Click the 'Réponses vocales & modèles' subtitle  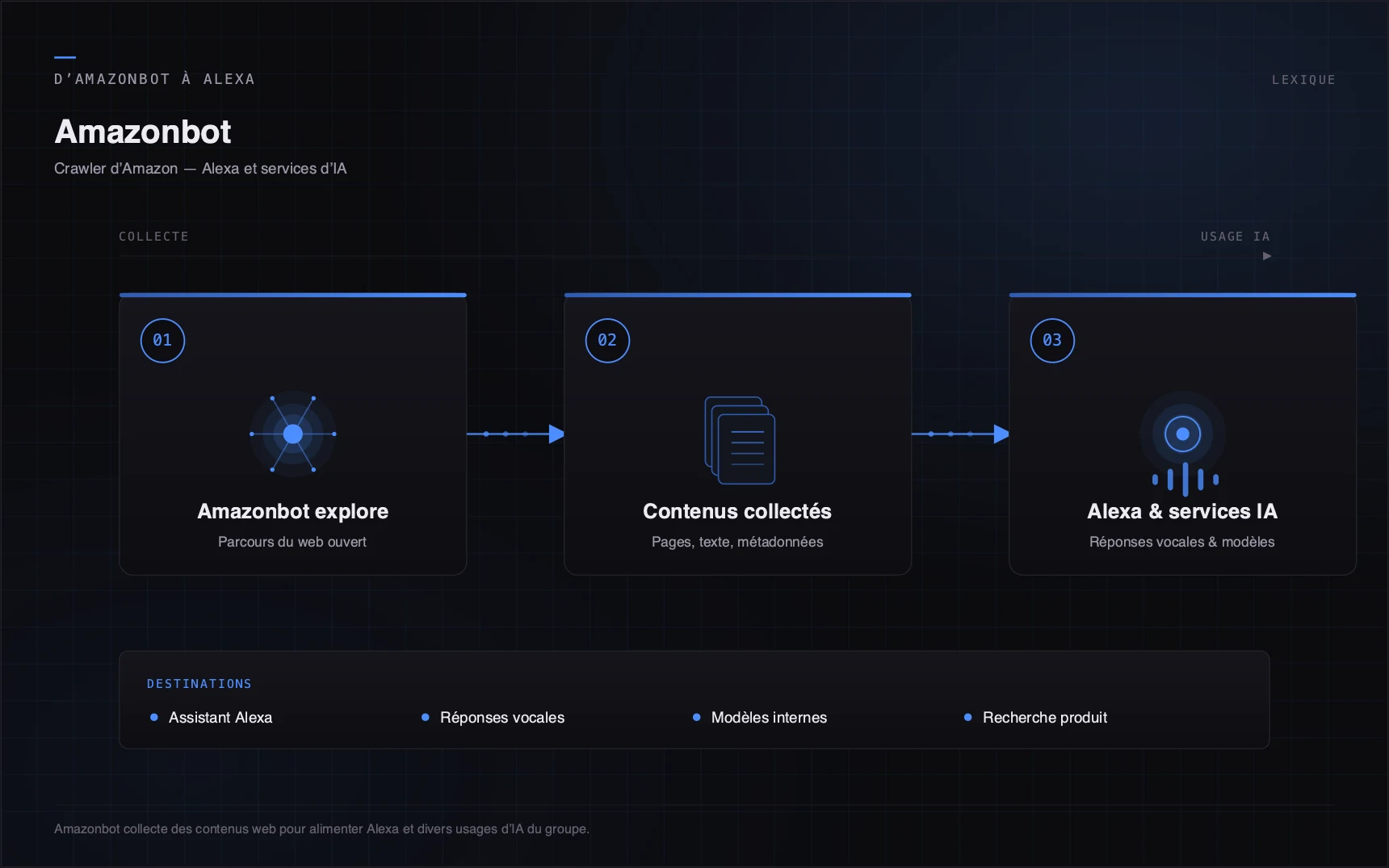pos(1182,542)
